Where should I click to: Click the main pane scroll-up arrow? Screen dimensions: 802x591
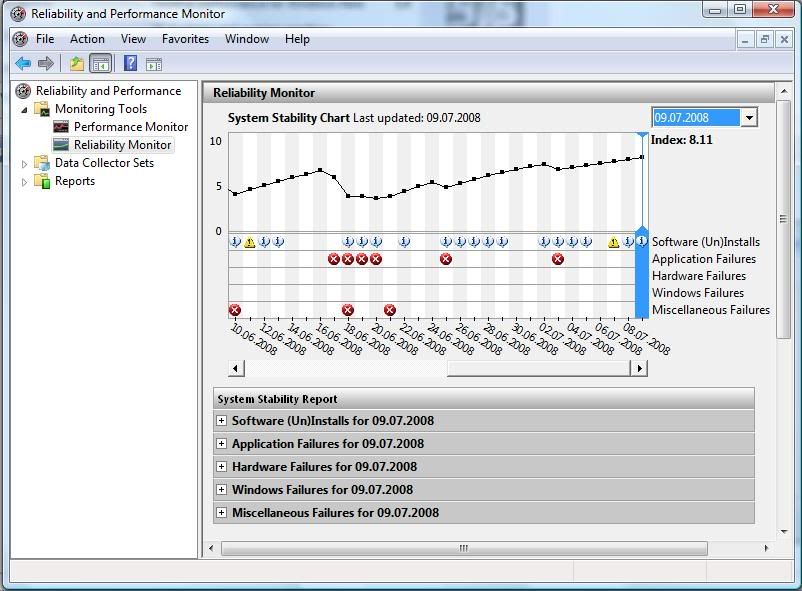pos(784,91)
